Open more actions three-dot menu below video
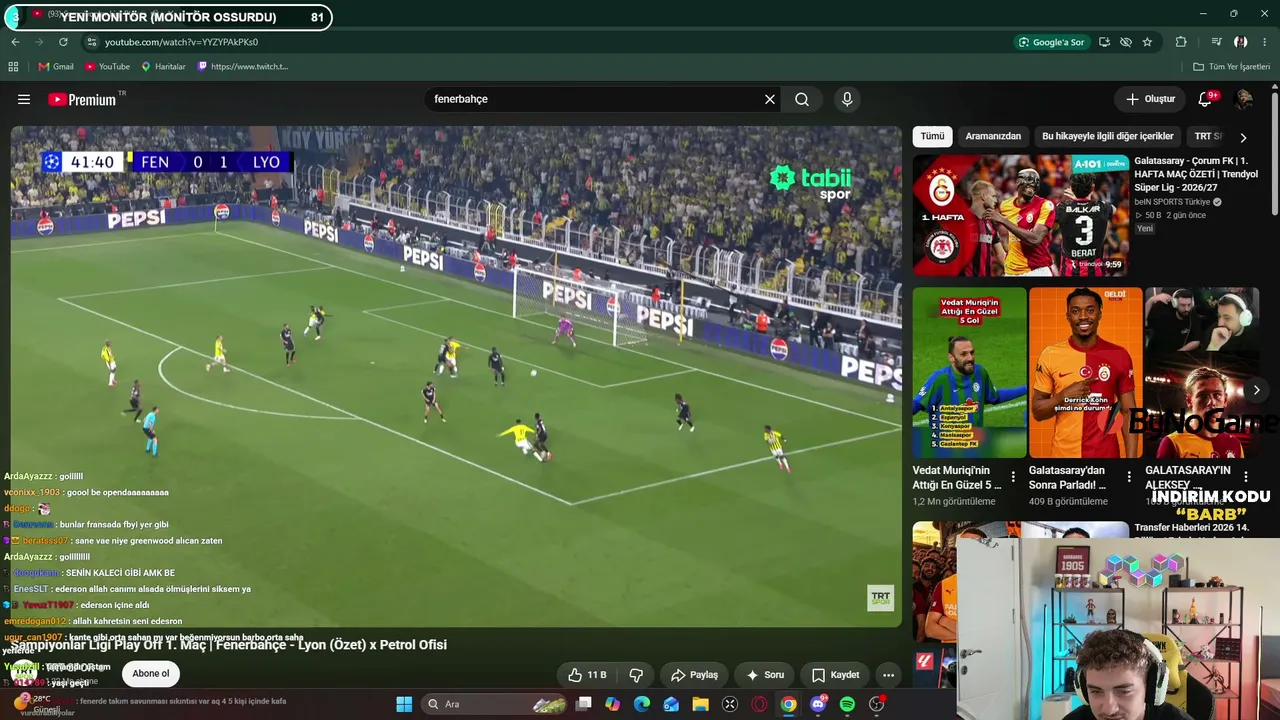Image resolution: width=1280 pixels, height=720 pixels. (888, 675)
